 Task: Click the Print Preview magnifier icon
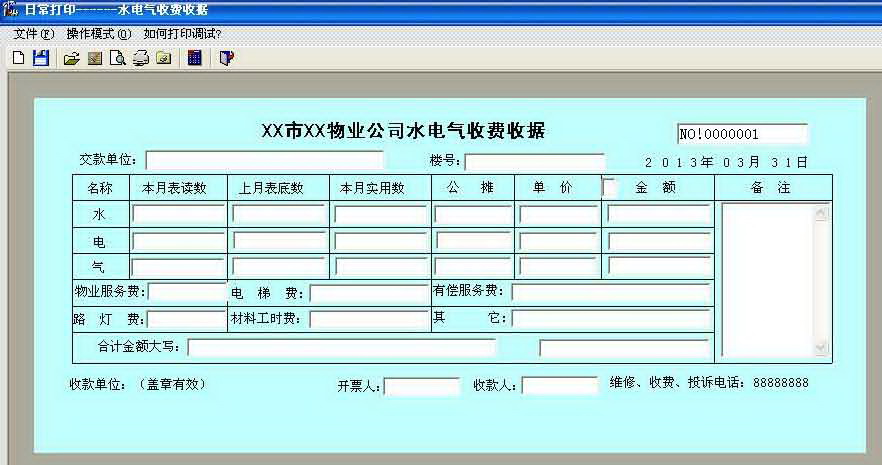(118, 58)
